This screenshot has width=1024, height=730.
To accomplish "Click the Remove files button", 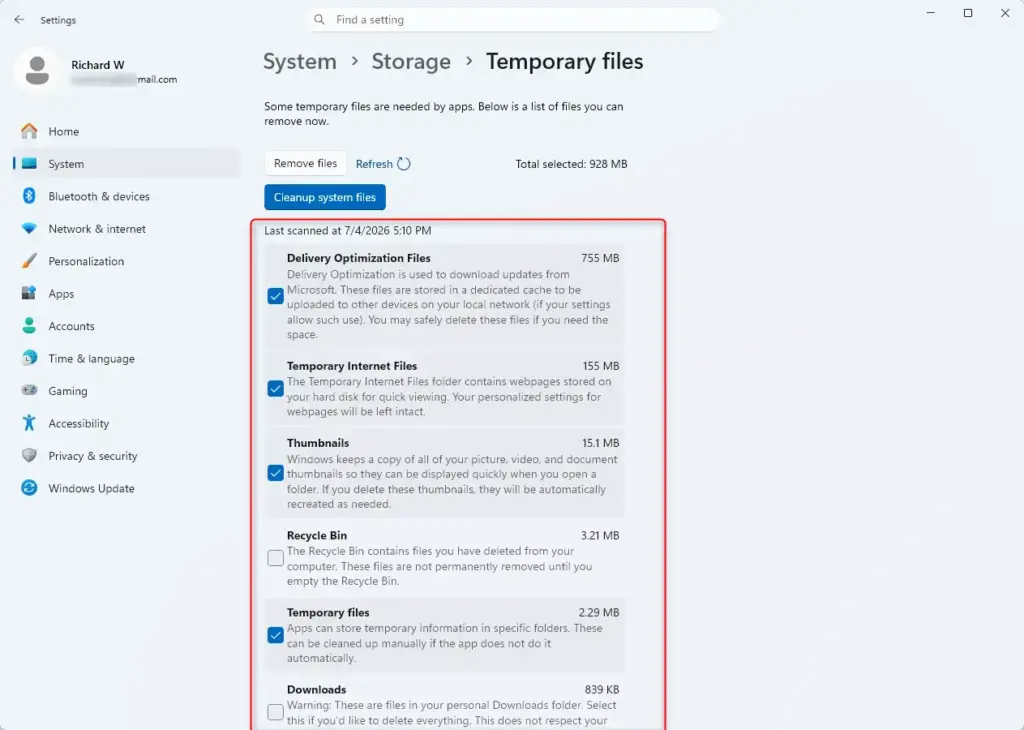I will click(x=305, y=163).
